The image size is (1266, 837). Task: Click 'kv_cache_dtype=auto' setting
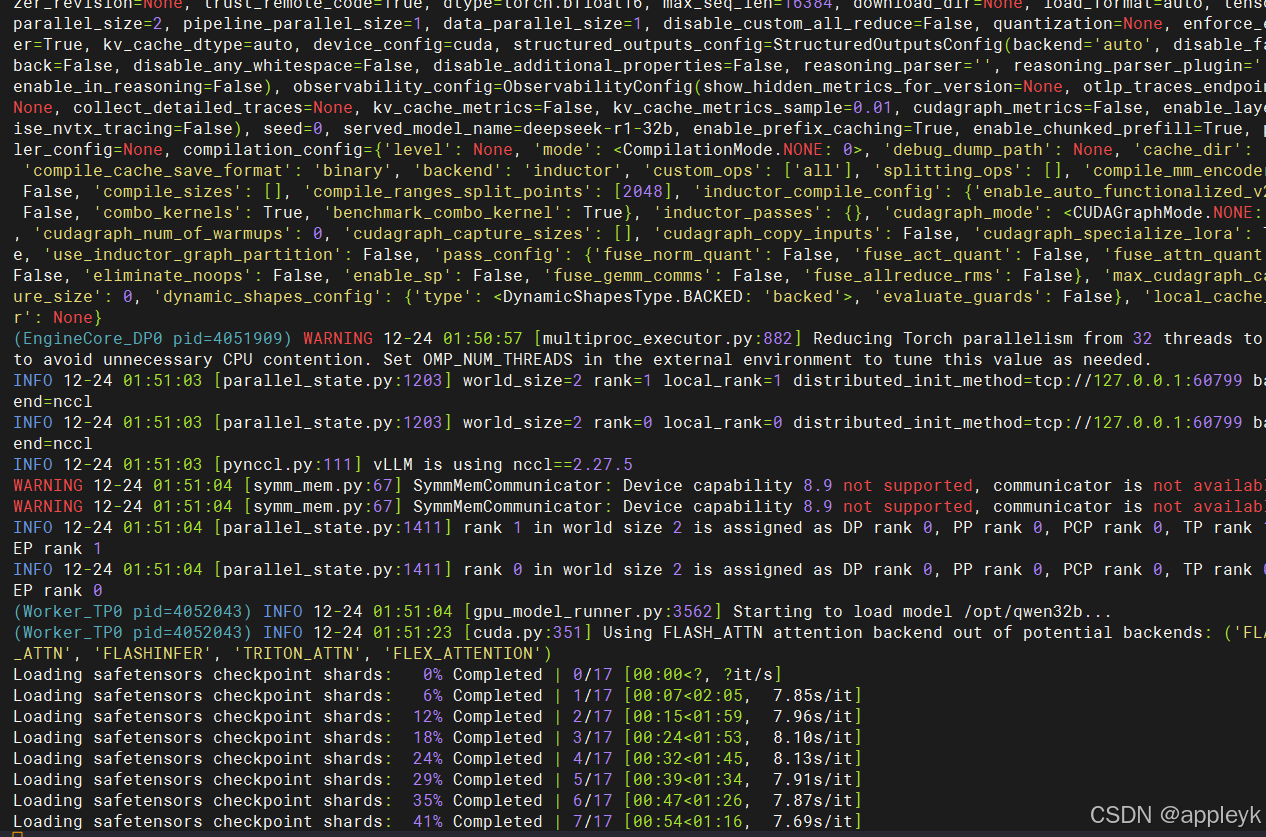[x=197, y=44]
